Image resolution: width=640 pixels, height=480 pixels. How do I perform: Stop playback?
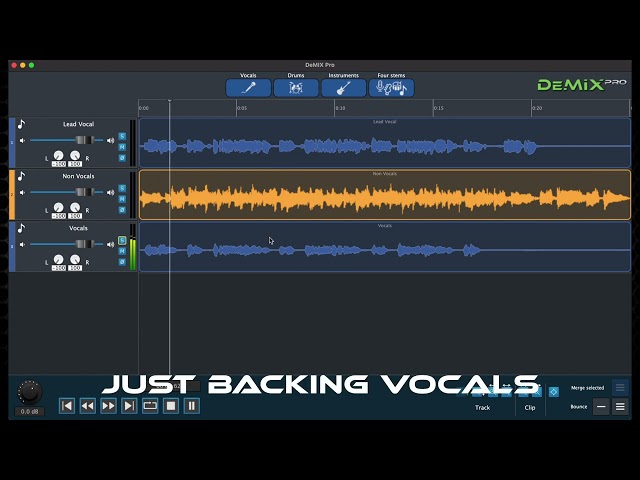pos(171,406)
